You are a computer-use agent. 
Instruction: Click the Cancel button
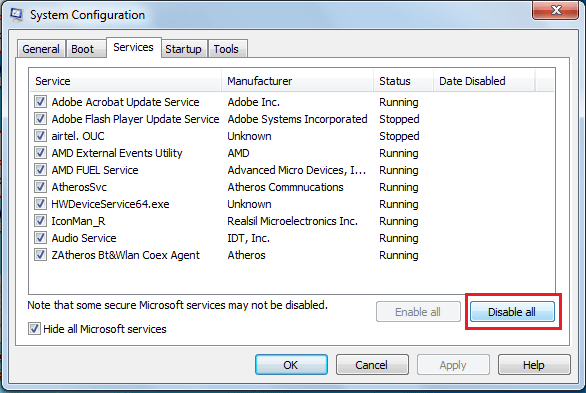point(372,365)
